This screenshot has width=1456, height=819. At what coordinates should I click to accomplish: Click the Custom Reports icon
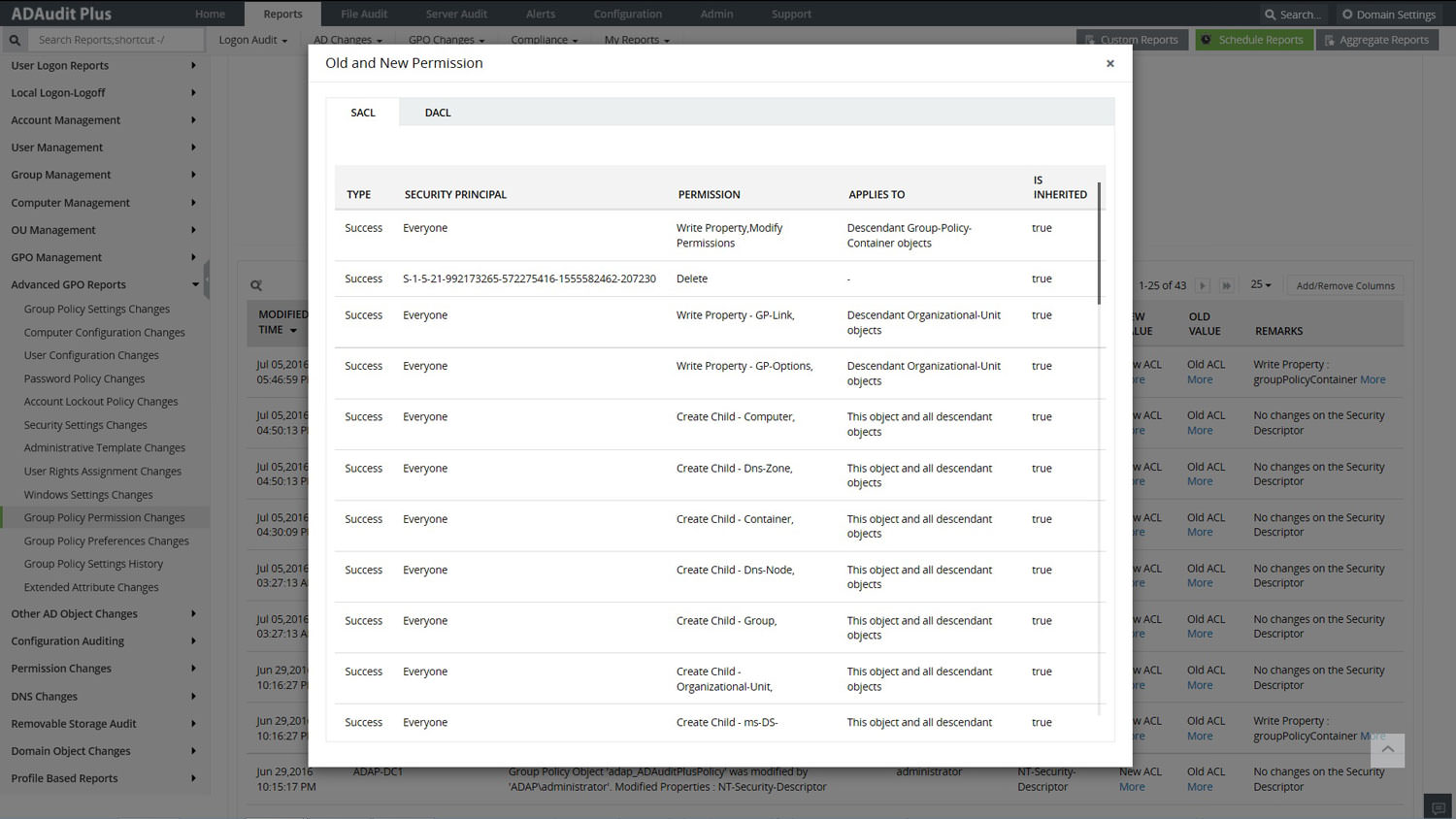(x=1088, y=40)
